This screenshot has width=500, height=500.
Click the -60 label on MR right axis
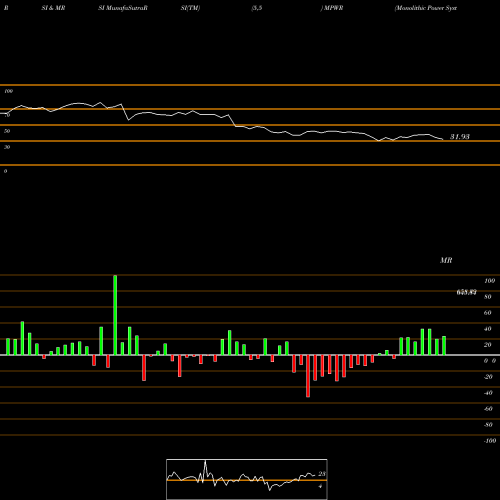[488, 409]
